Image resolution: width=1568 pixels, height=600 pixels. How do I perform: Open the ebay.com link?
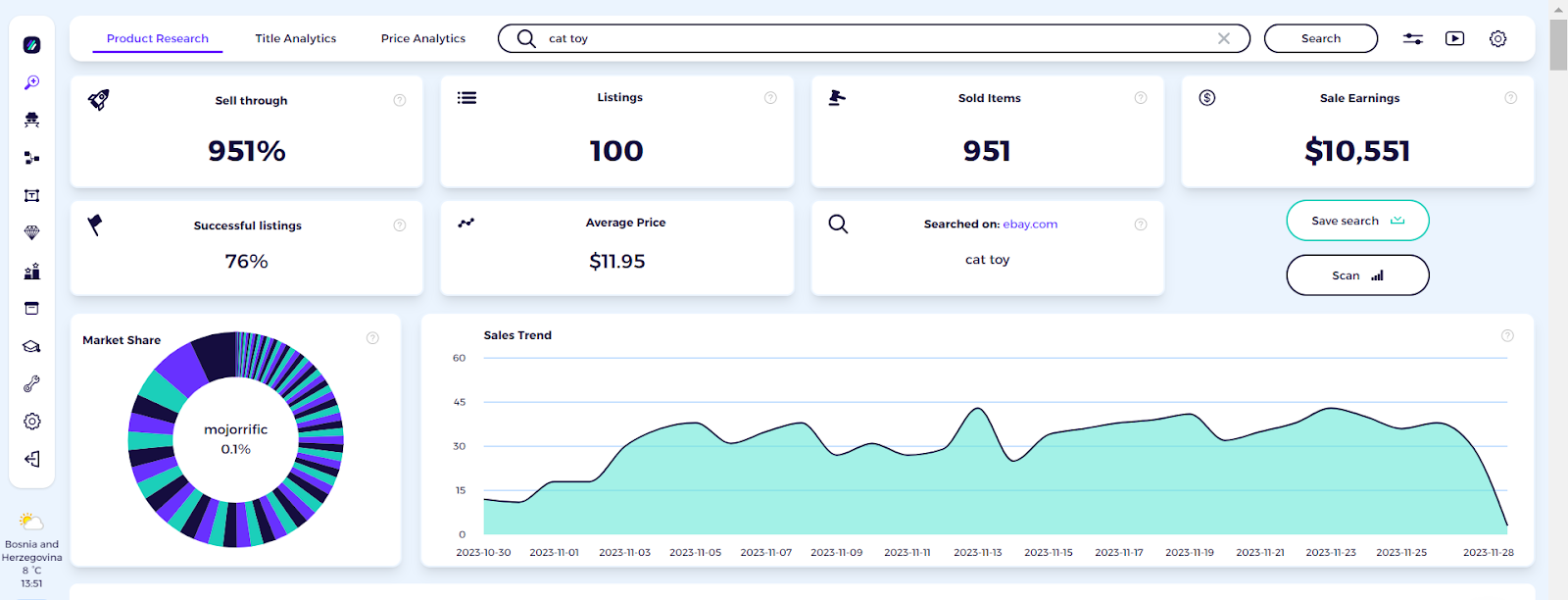click(1030, 224)
